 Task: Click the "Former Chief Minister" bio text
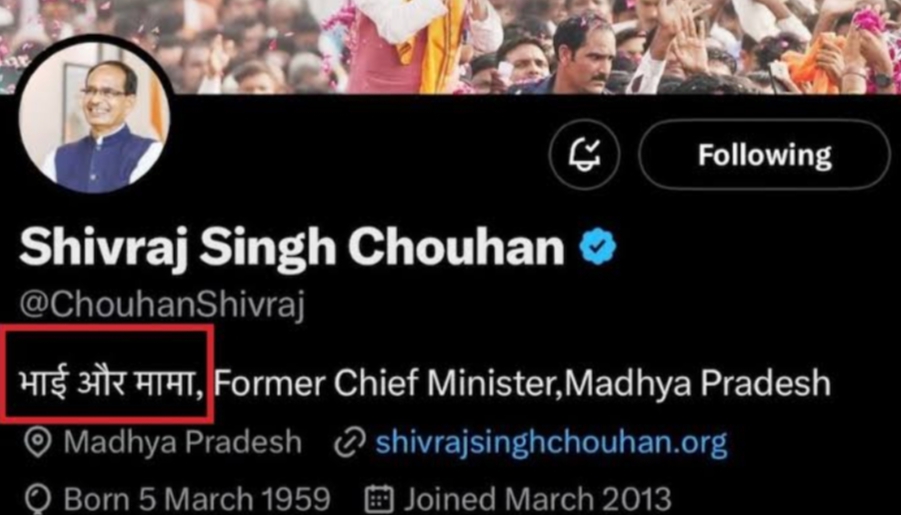382,383
